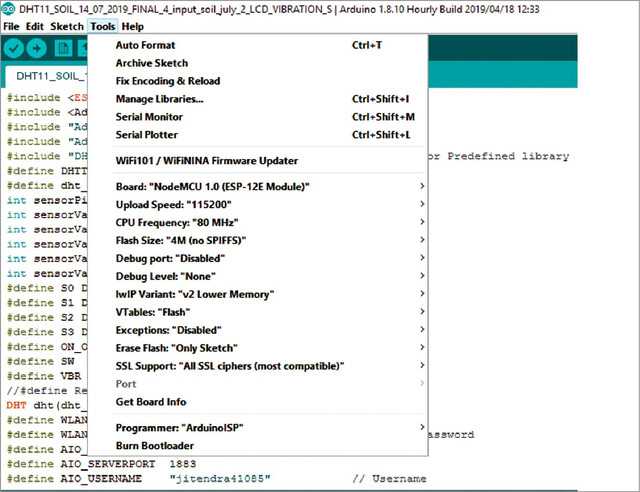Expand the lwIP Variant submenu
Image resolution: width=640 pixels, height=492 pixels.
pos(258,294)
